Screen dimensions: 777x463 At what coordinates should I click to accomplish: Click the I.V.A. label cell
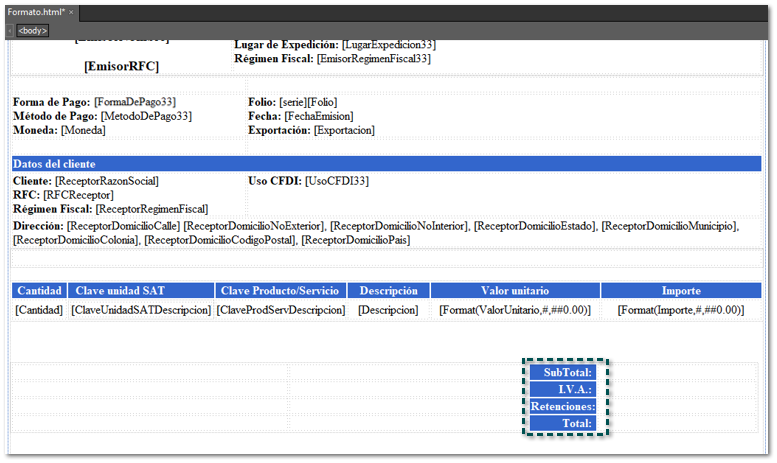[562, 389]
